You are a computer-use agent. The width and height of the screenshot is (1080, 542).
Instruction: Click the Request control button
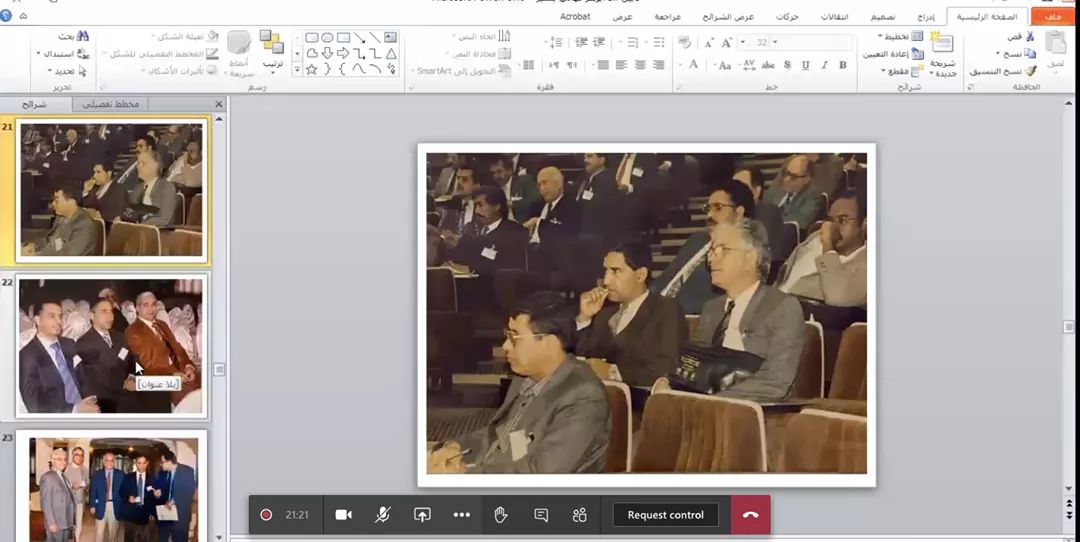(665, 515)
